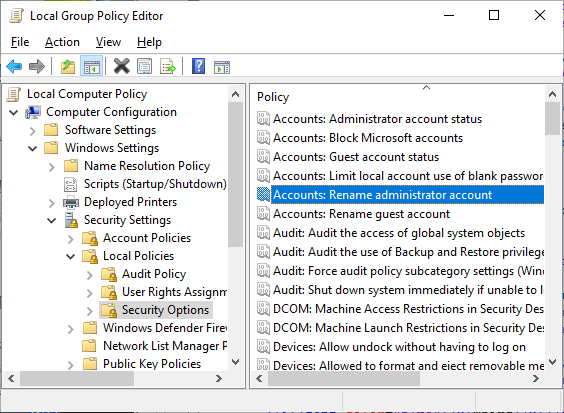This screenshot has height=413, width=564.
Task: Click the red X Delete toolbar icon
Action: pyautogui.click(x=122, y=66)
